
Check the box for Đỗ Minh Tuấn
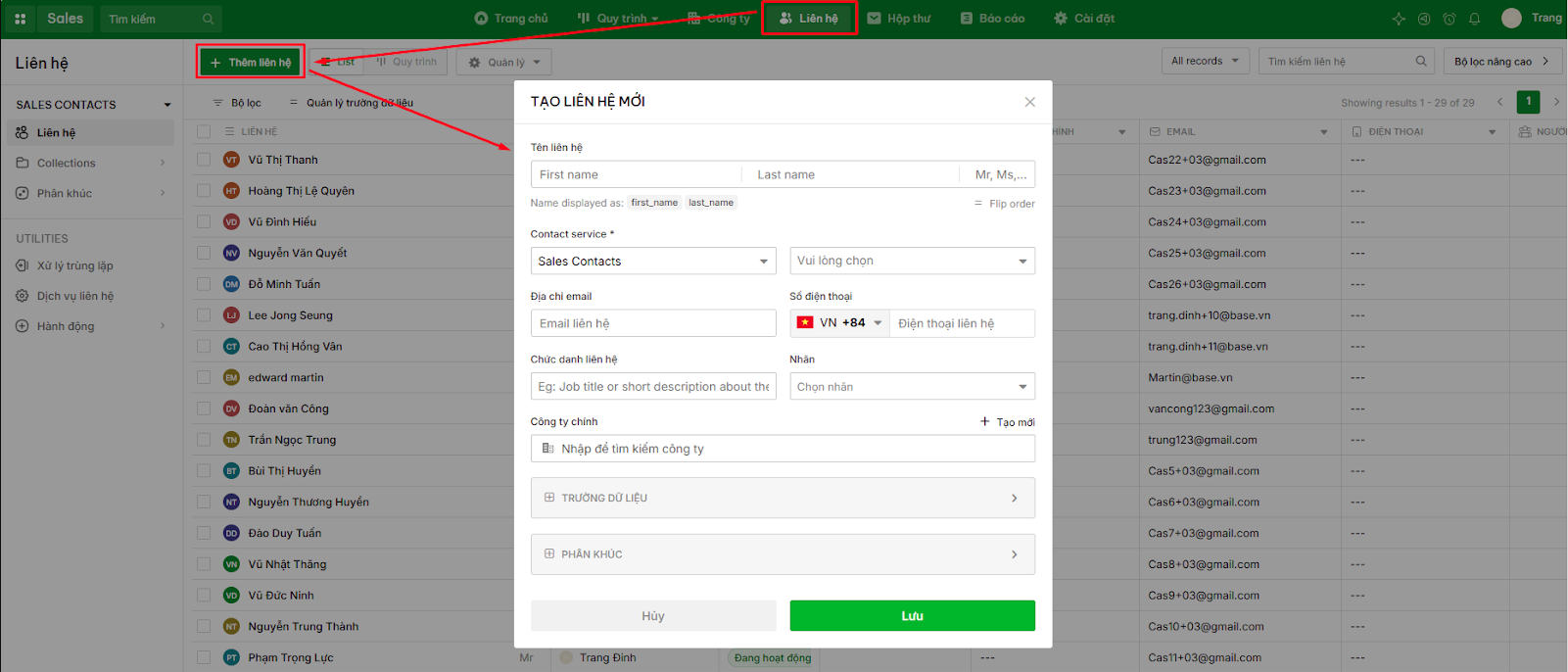(204, 284)
